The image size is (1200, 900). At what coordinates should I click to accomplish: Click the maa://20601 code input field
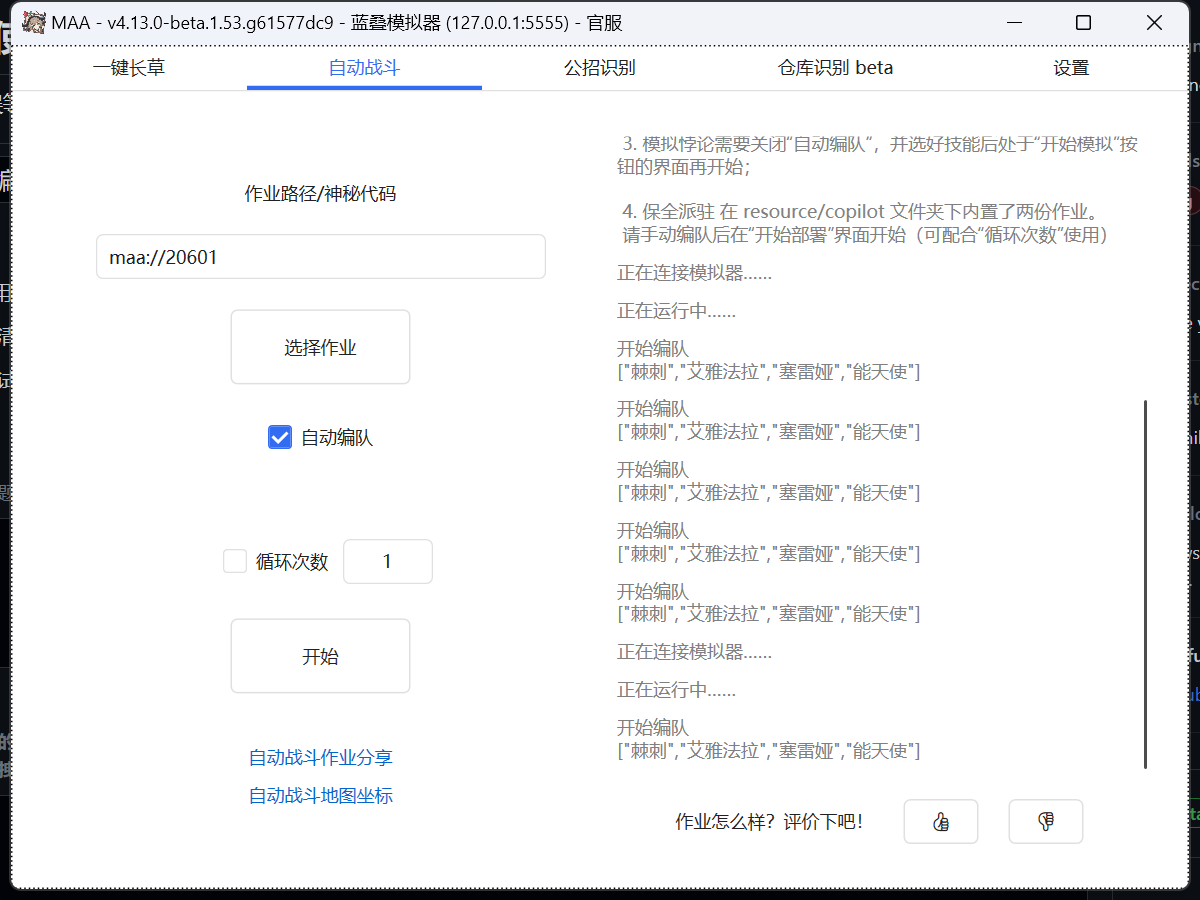click(320, 256)
